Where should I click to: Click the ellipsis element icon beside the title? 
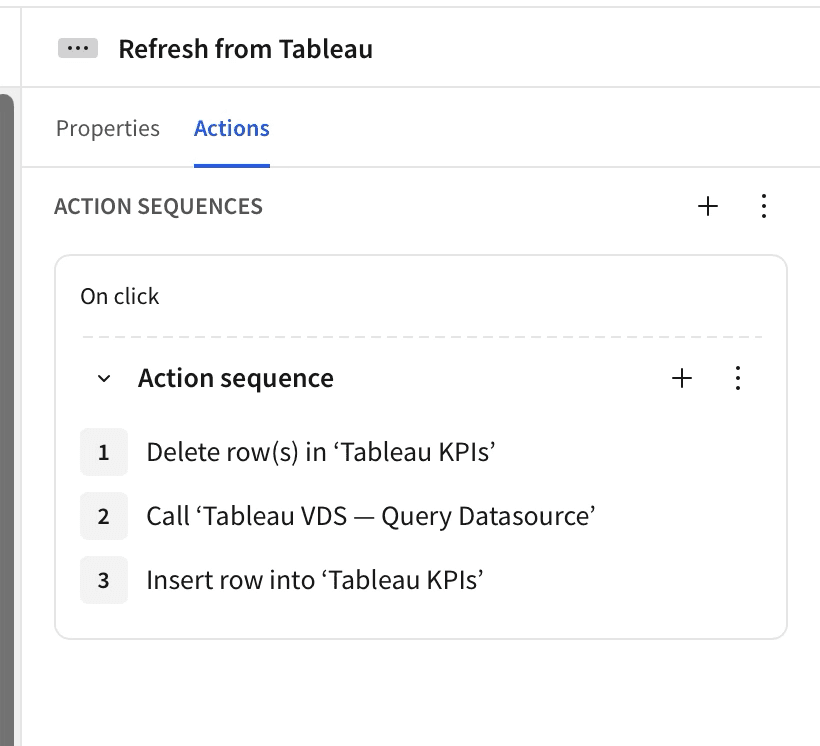pos(78,49)
